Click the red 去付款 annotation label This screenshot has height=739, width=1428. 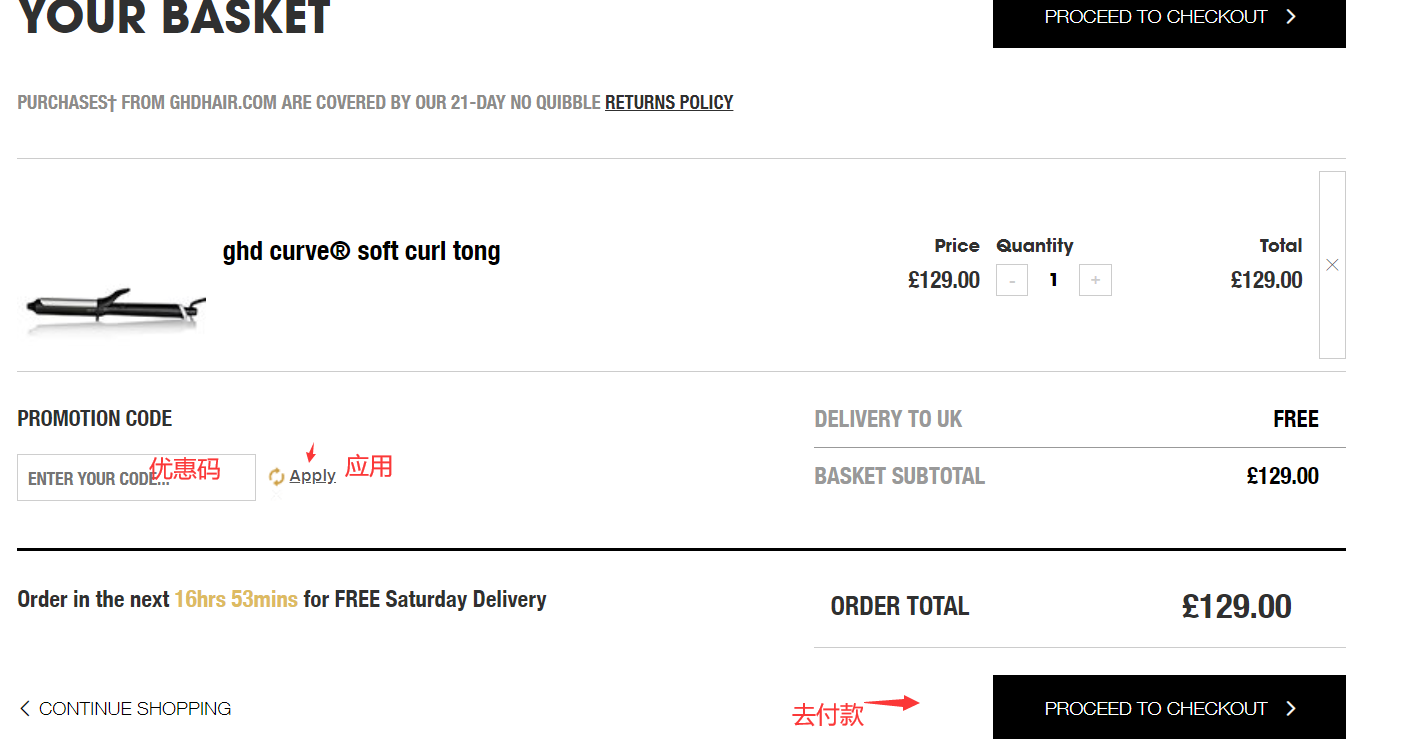point(828,714)
